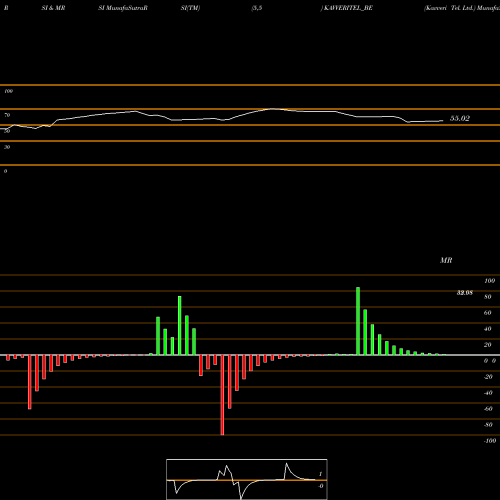The image size is (500, 500).
Task: Click the RSI value label 55.02
Action: (x=460, y=118)
